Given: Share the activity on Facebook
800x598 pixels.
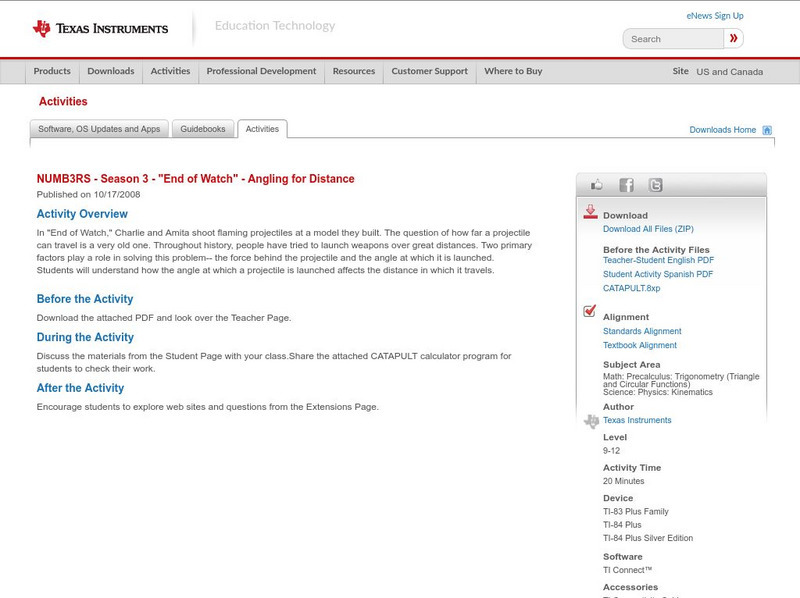Looking at the screenshot, I should [x=626, y=184].
